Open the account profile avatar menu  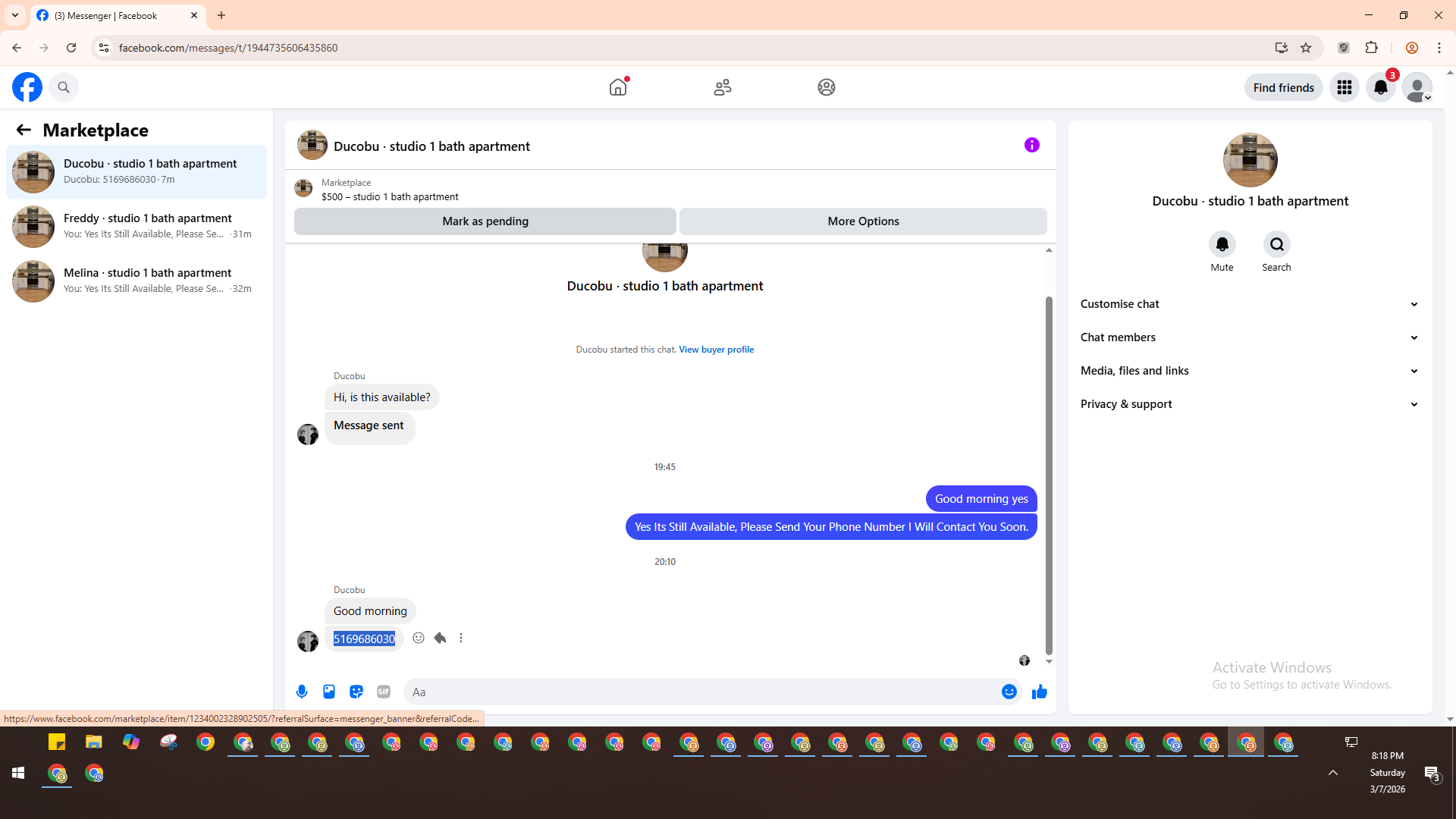tap(1417, 87)
